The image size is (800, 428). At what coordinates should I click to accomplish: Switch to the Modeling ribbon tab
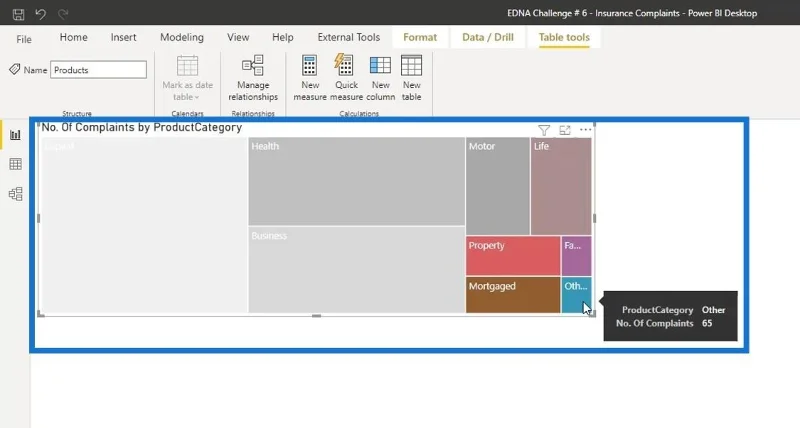pos(182,37)
